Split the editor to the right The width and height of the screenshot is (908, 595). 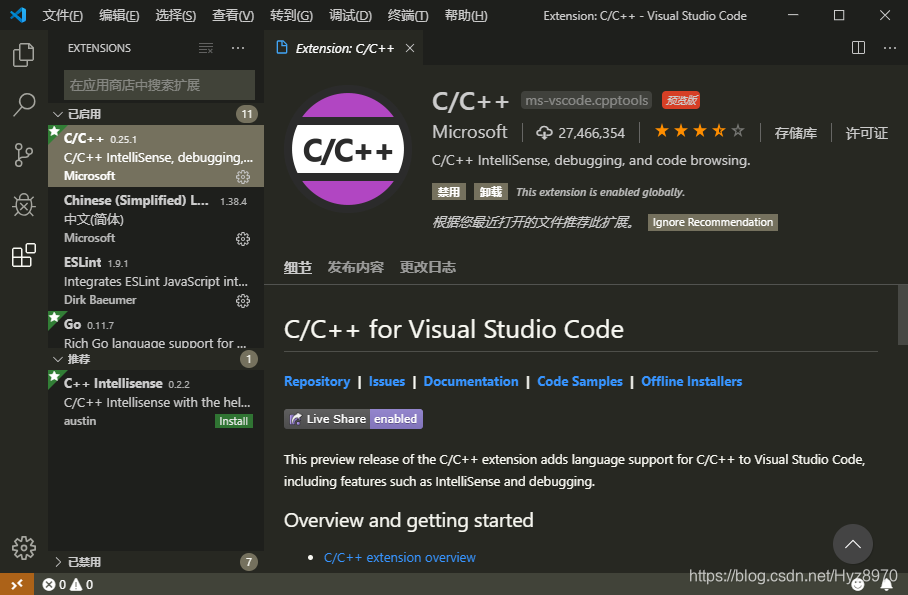click(858, 48)
